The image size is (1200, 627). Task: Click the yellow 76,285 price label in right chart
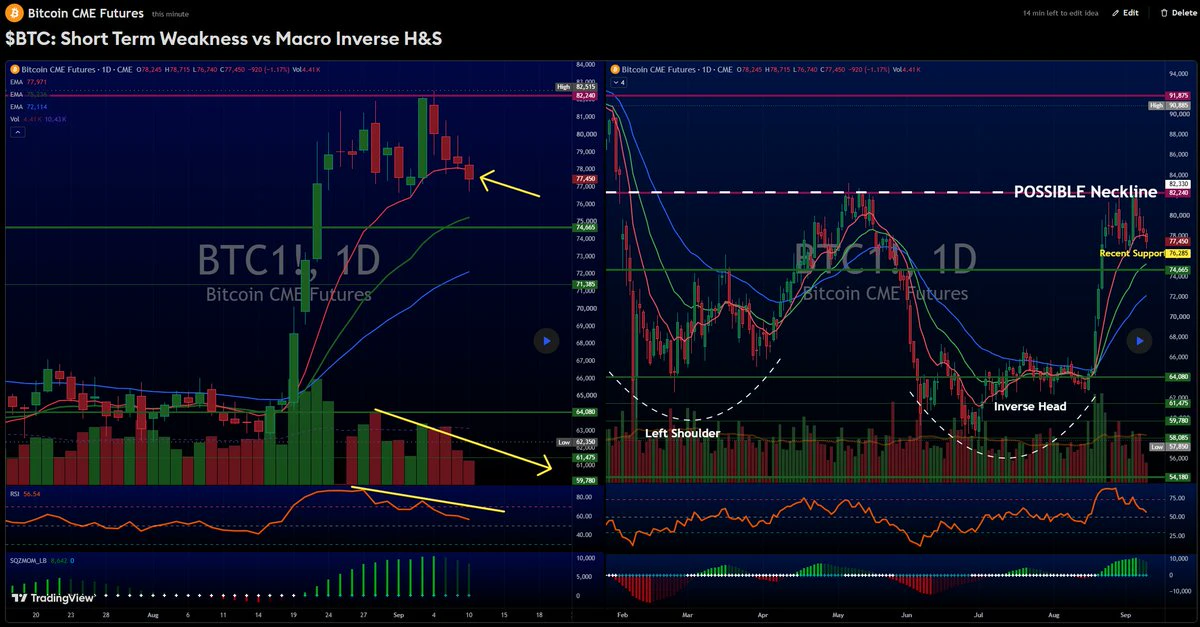[x=1176, y=253]
